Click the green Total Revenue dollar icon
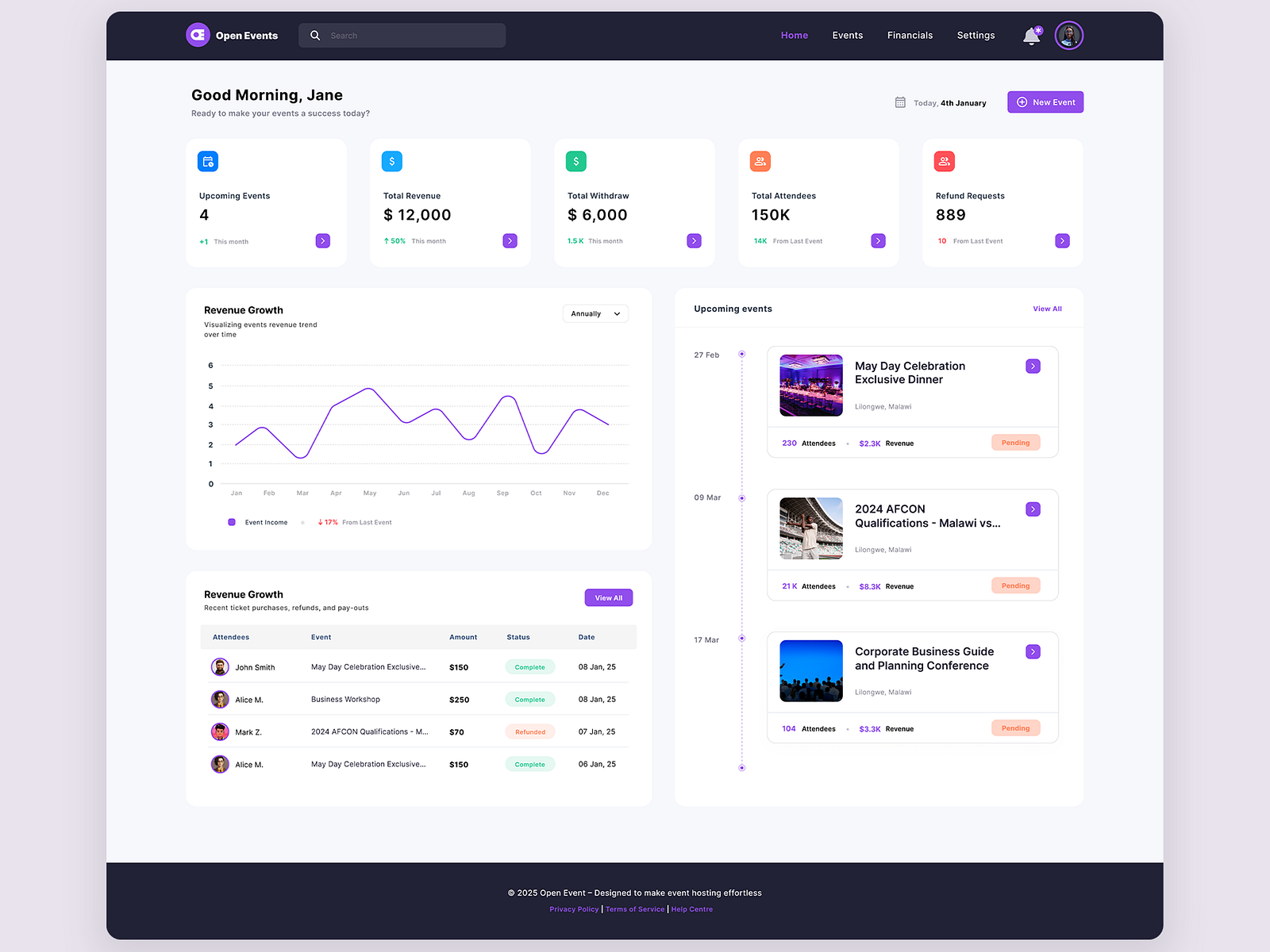The height and width of the screenshot is (952, 1270). pos(391,161)
